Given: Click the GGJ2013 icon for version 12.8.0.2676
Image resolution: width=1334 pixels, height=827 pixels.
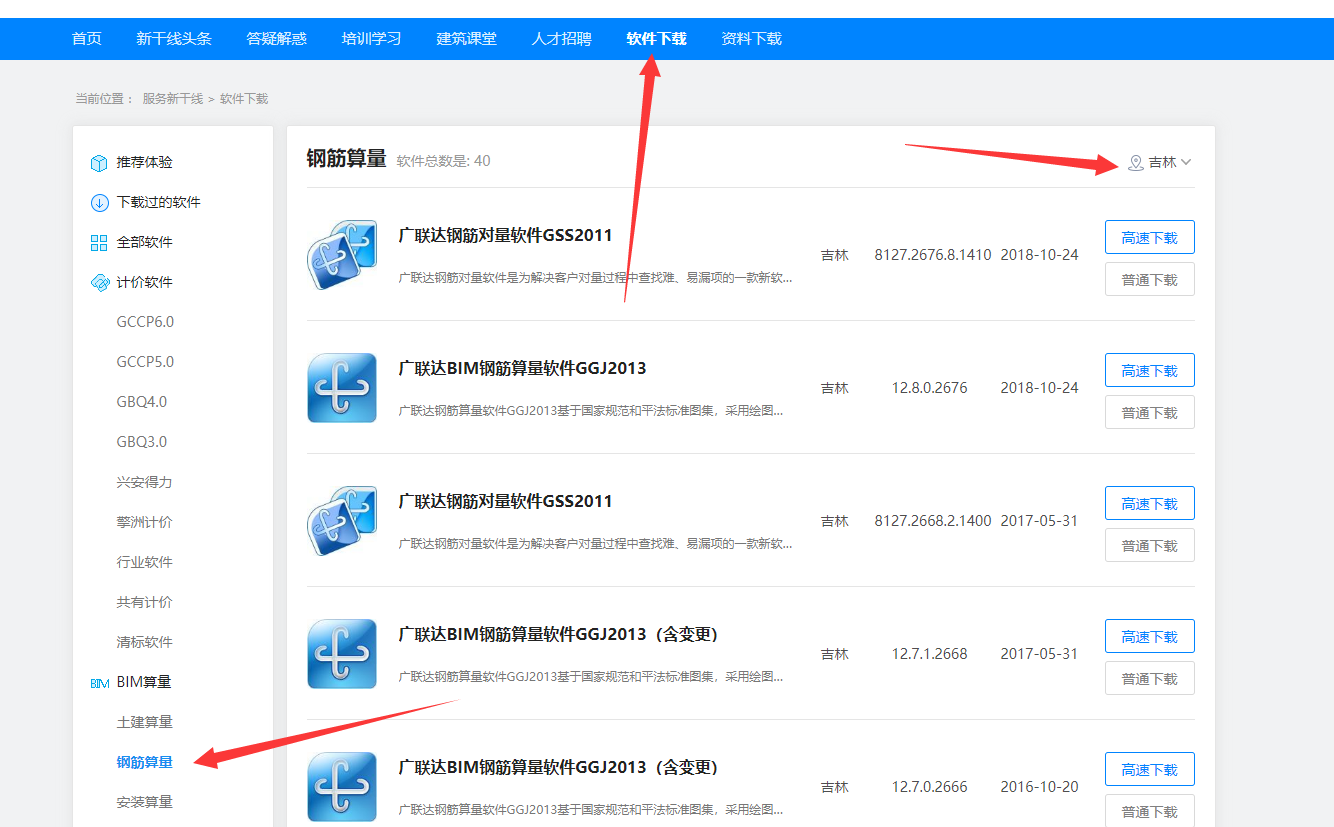Looking at the screenshot, I should tap(342, 388).
